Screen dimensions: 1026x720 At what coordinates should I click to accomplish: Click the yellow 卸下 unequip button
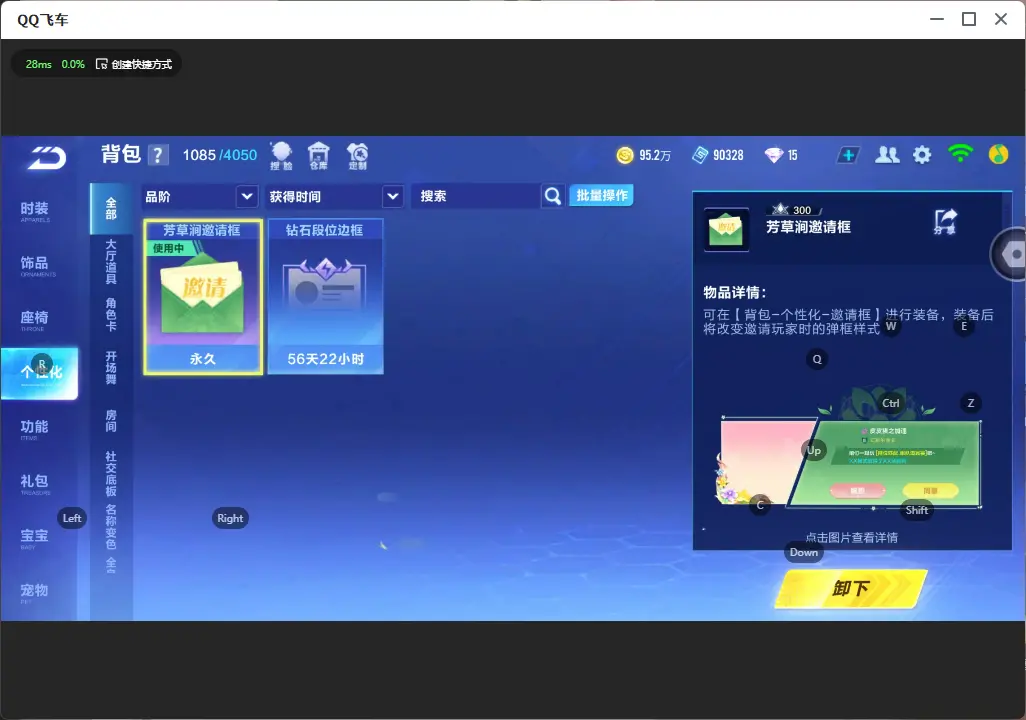(851, 588)
